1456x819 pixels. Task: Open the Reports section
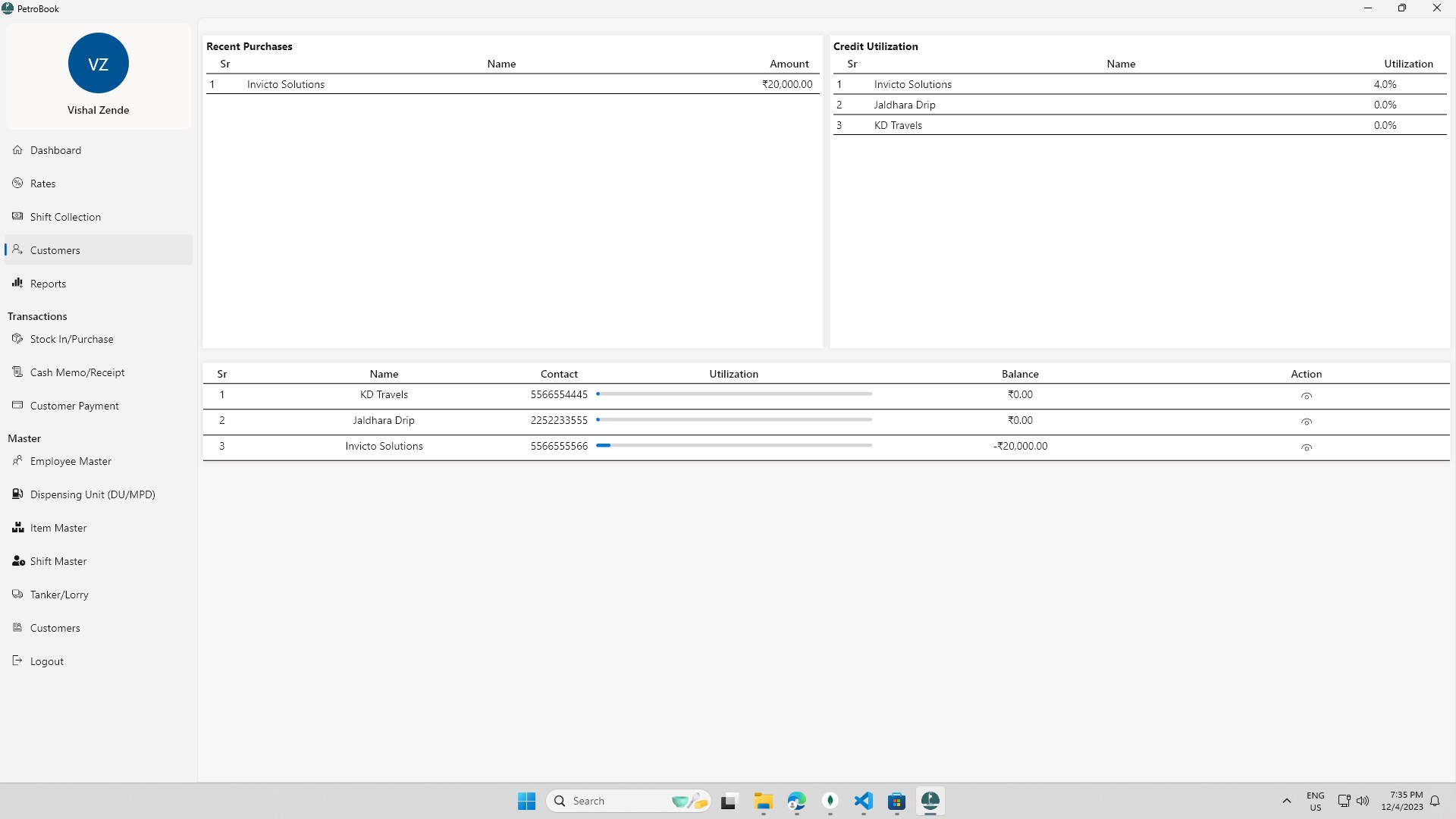coord(98,284)
